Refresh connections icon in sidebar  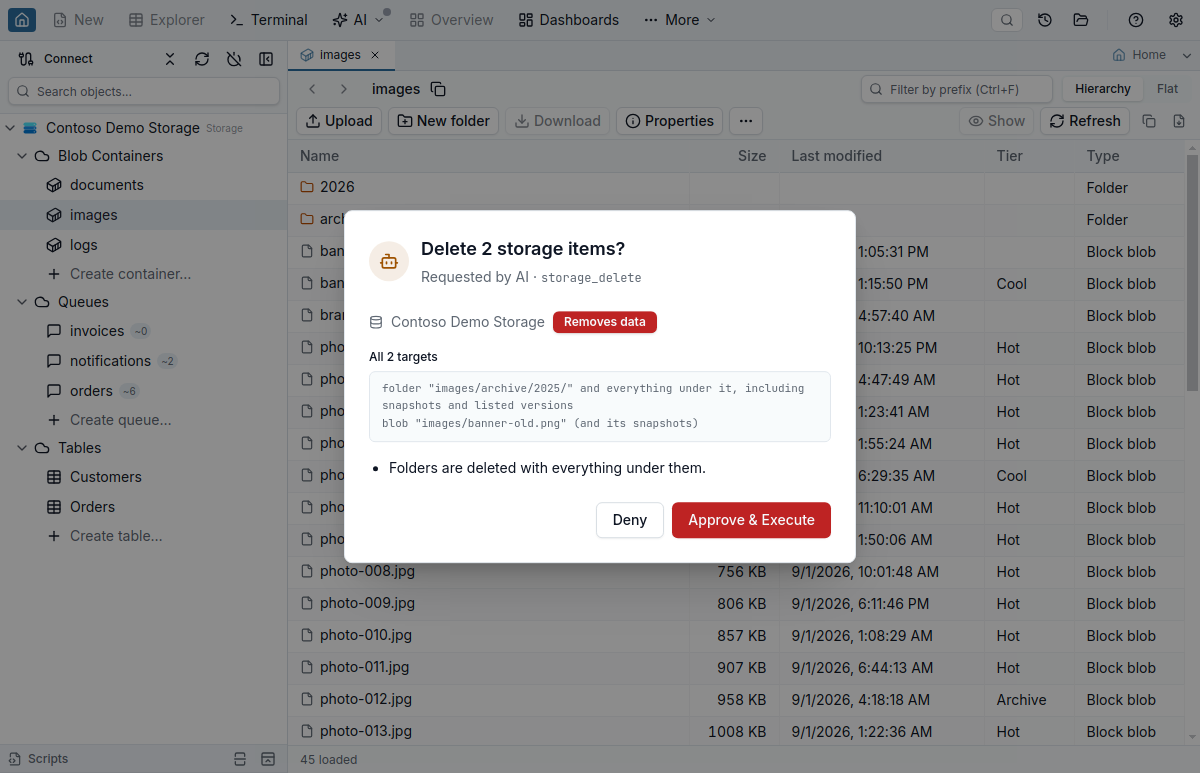[202, 59]
